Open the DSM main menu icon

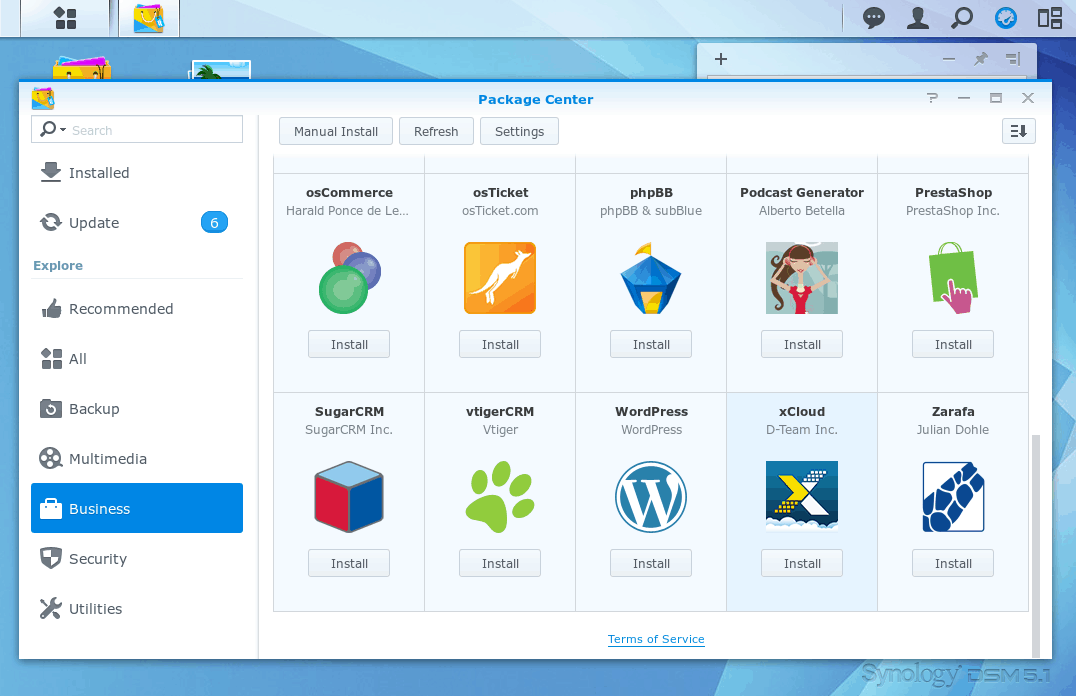point(65,18)
